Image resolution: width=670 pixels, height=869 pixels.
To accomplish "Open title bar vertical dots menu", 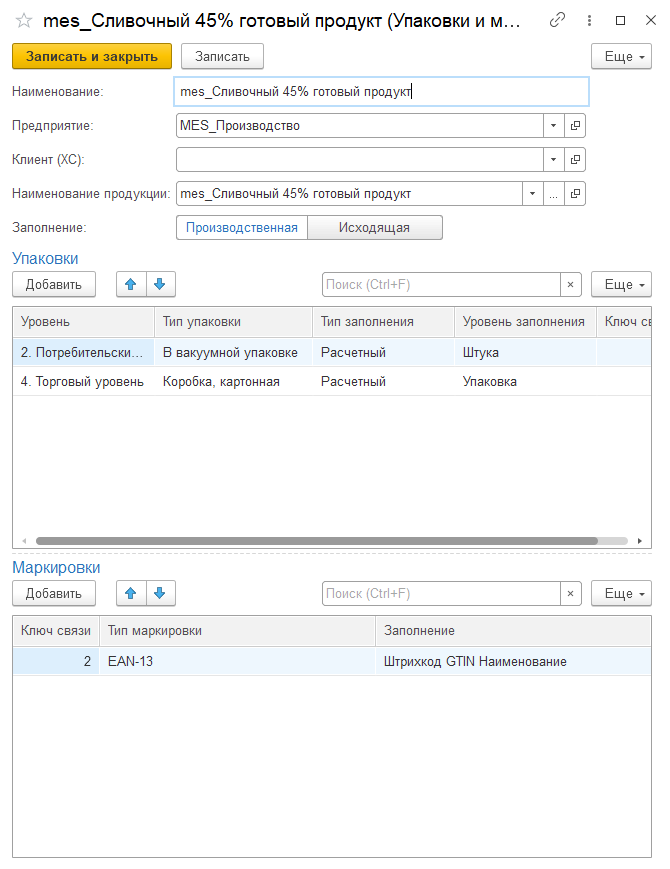I will (590, 20).
